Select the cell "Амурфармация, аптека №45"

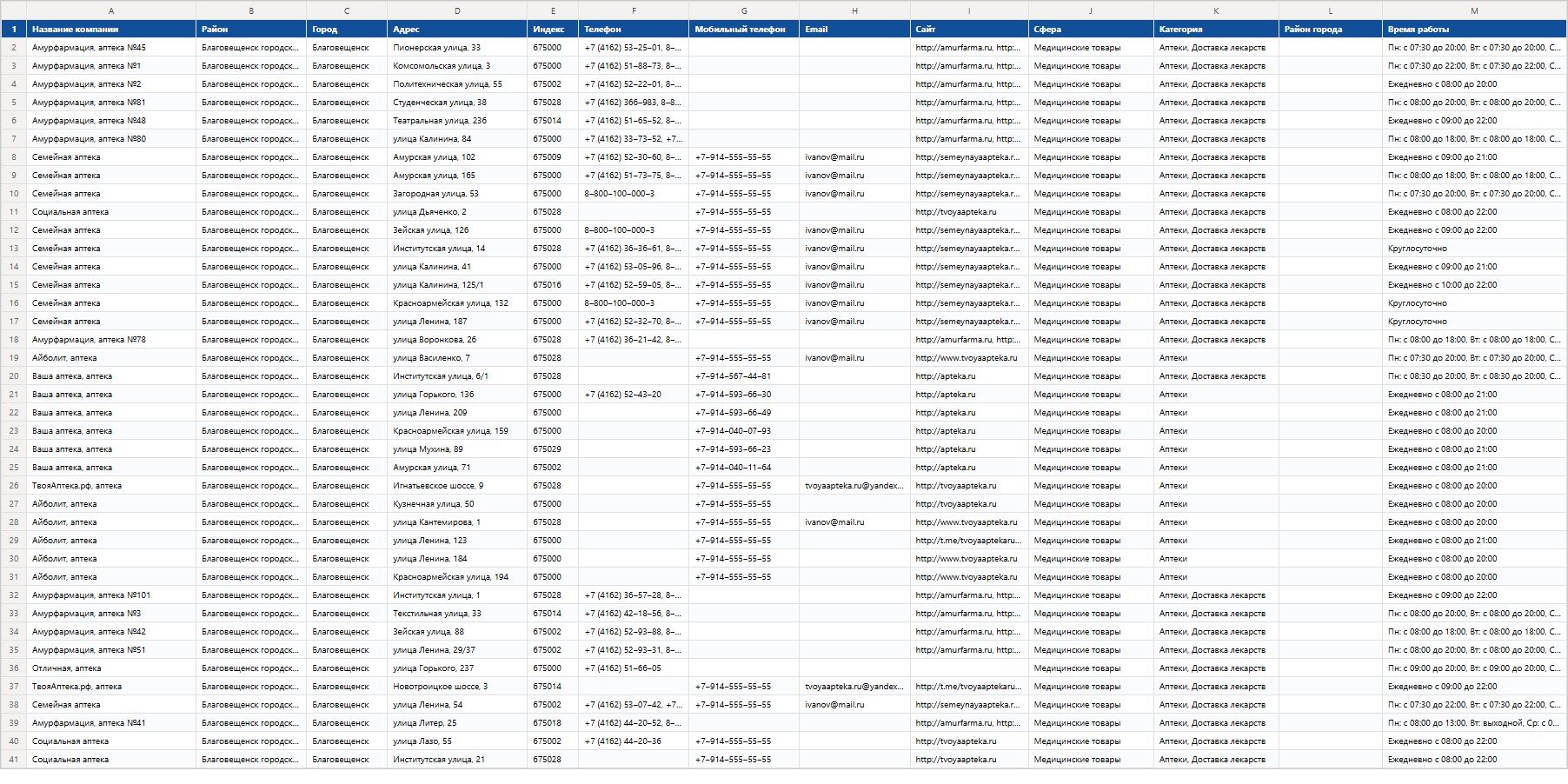111,48
